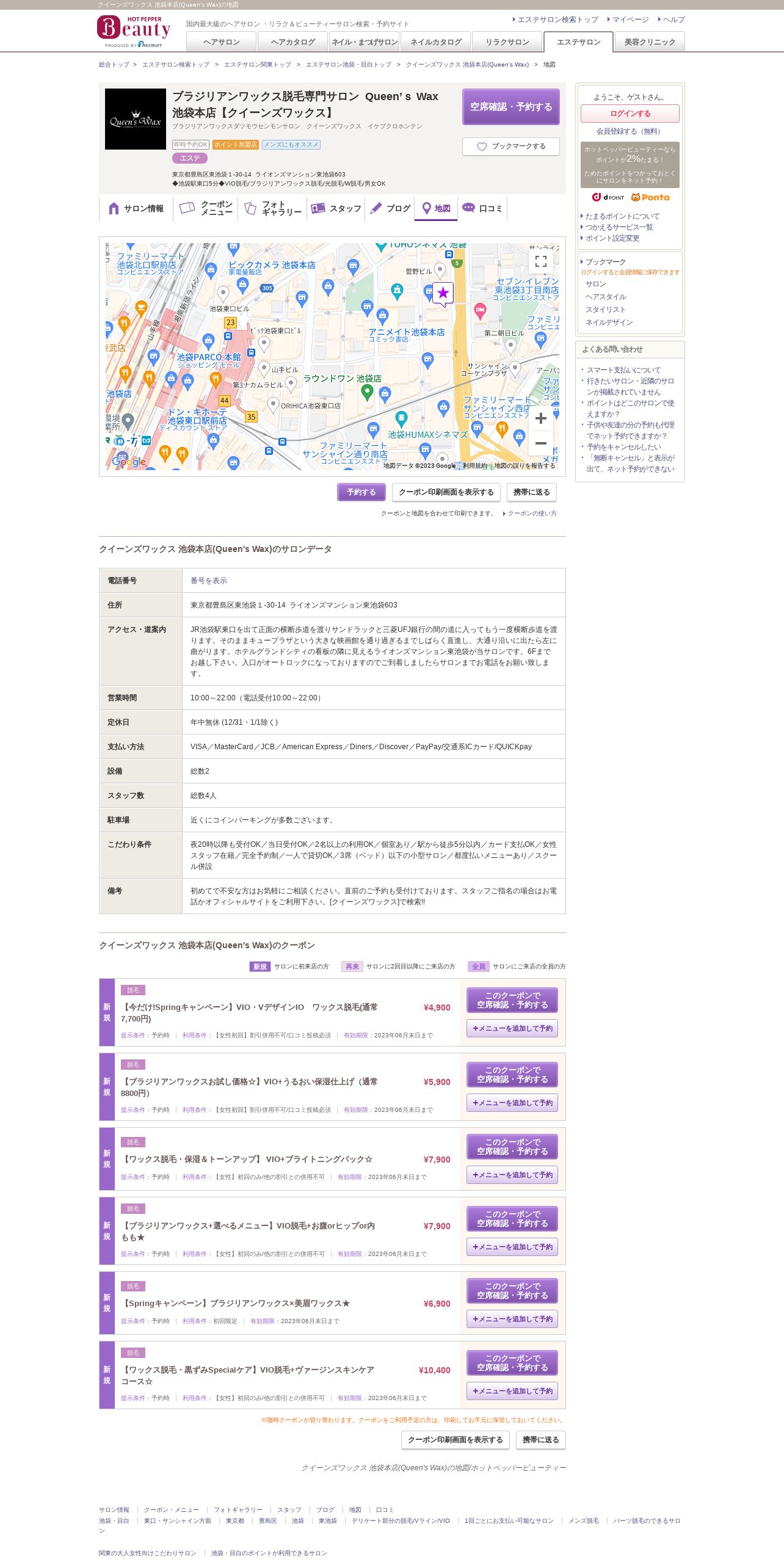This screenshot has width=784, height=1568.
Task: Select the サンシャインコーケンプラザ map pin
Action: tap(515, 368)
